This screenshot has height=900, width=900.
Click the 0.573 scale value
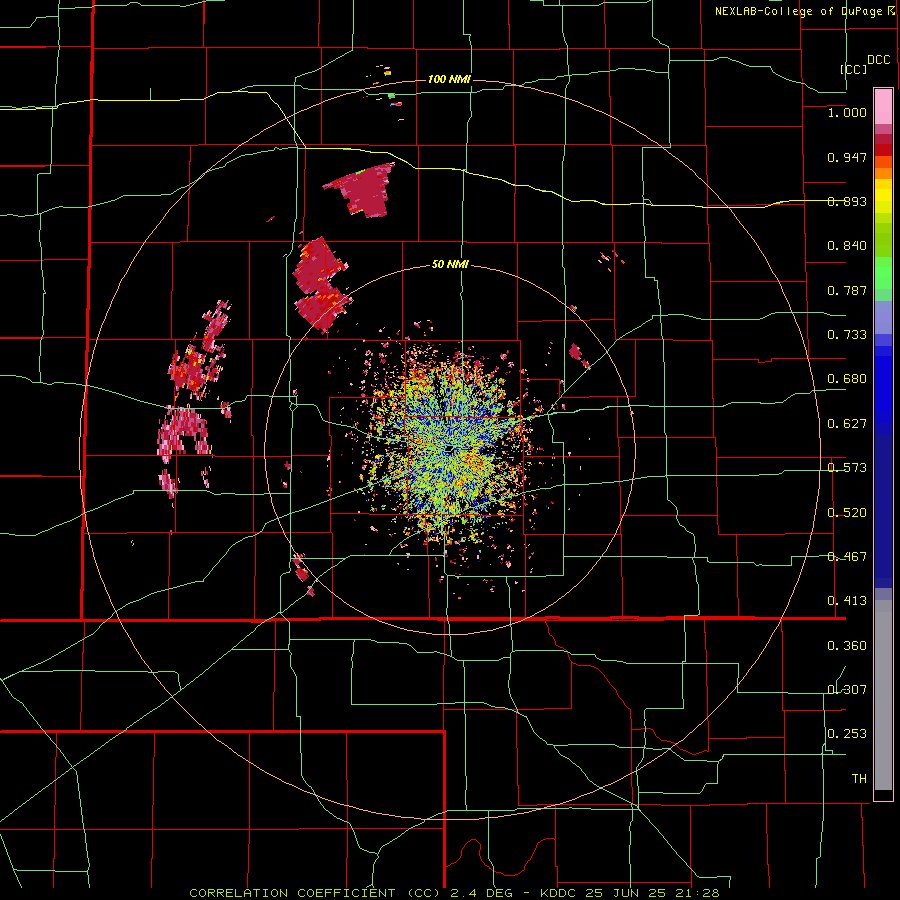(x=847, y=468)
